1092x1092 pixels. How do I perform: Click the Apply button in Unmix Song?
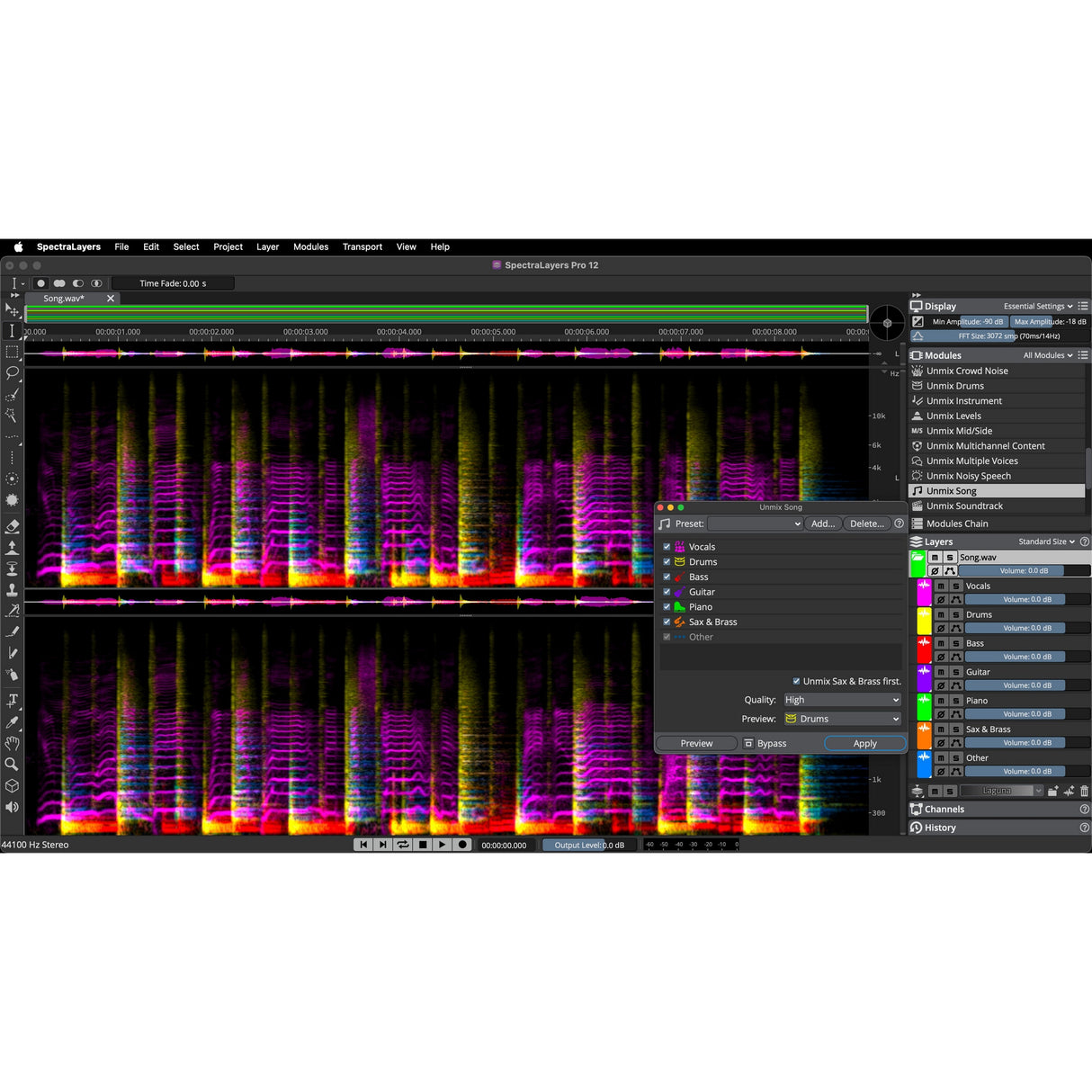(x=864, y=743)
